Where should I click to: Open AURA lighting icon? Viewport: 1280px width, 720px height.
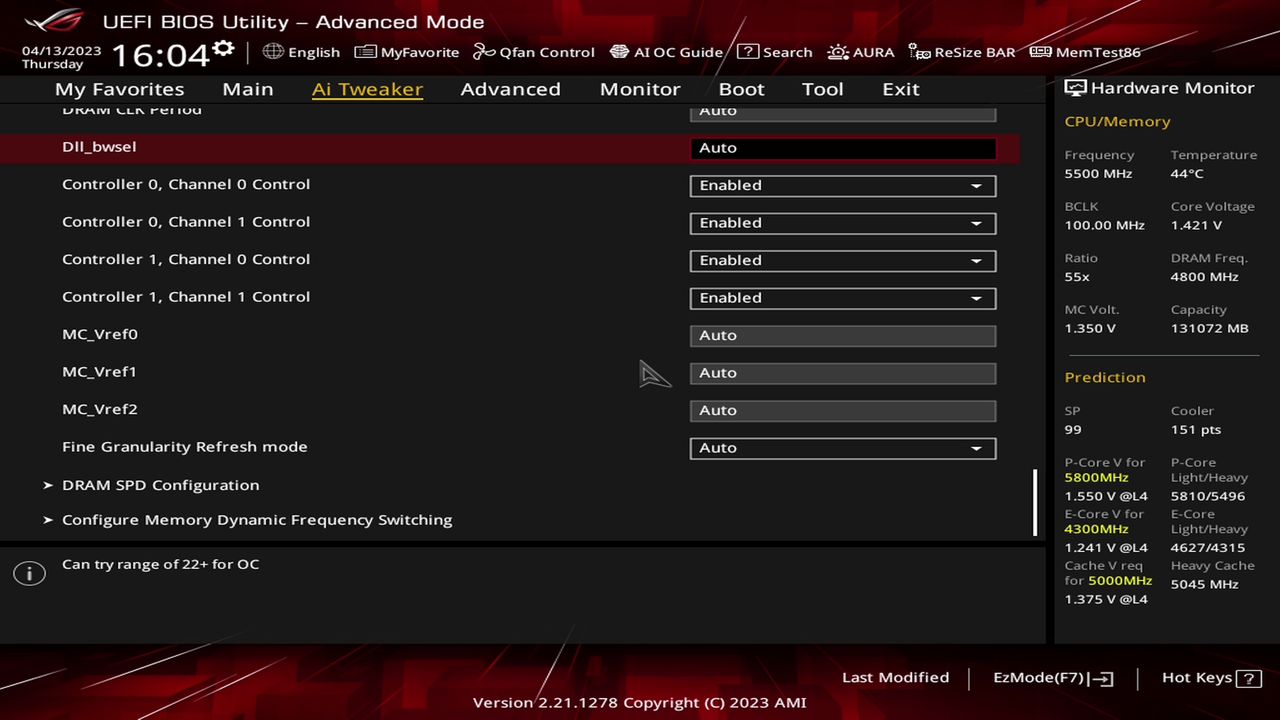pos(838,52)
